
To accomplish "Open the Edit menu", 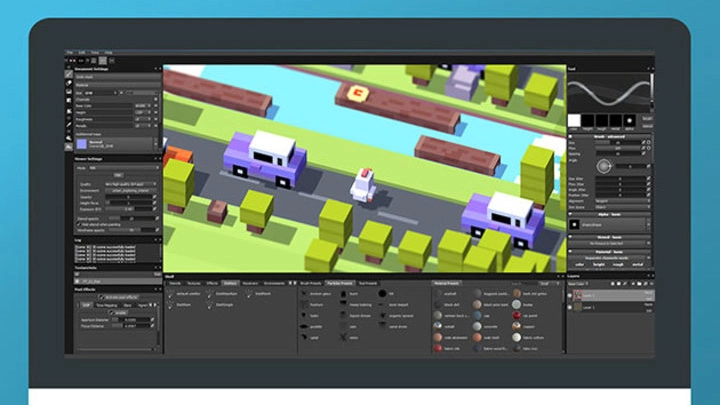I will (x=82, y=52).
